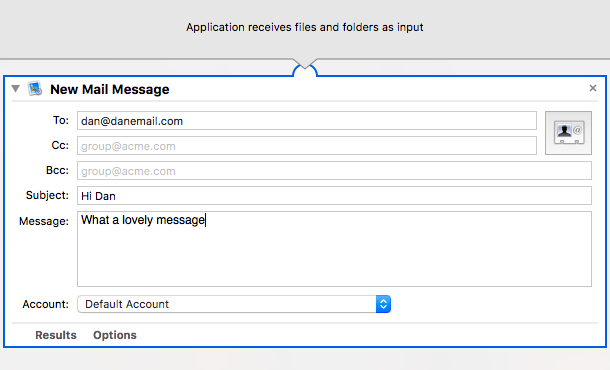The image size is (610, 370).
Task: Show the Results section
Action: (56, 335)
